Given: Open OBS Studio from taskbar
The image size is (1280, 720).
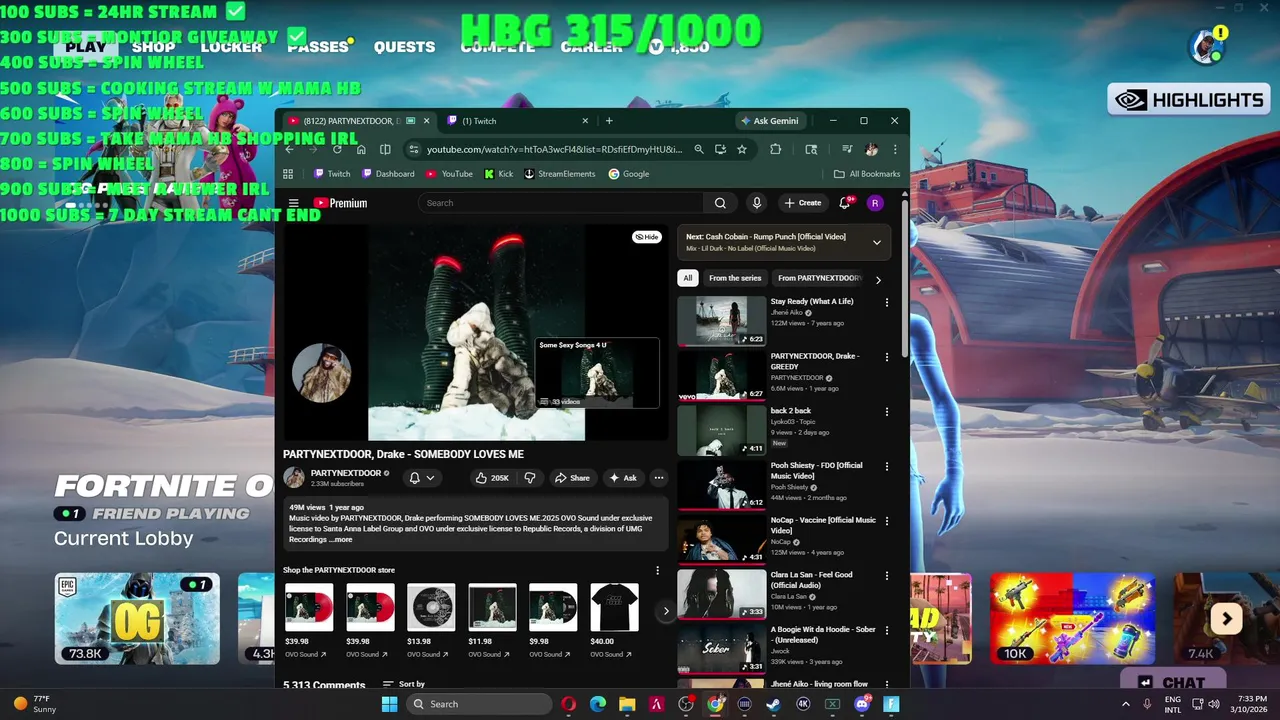Looking at the screenshot, I should pyautogui.click(x=685, y=704).
